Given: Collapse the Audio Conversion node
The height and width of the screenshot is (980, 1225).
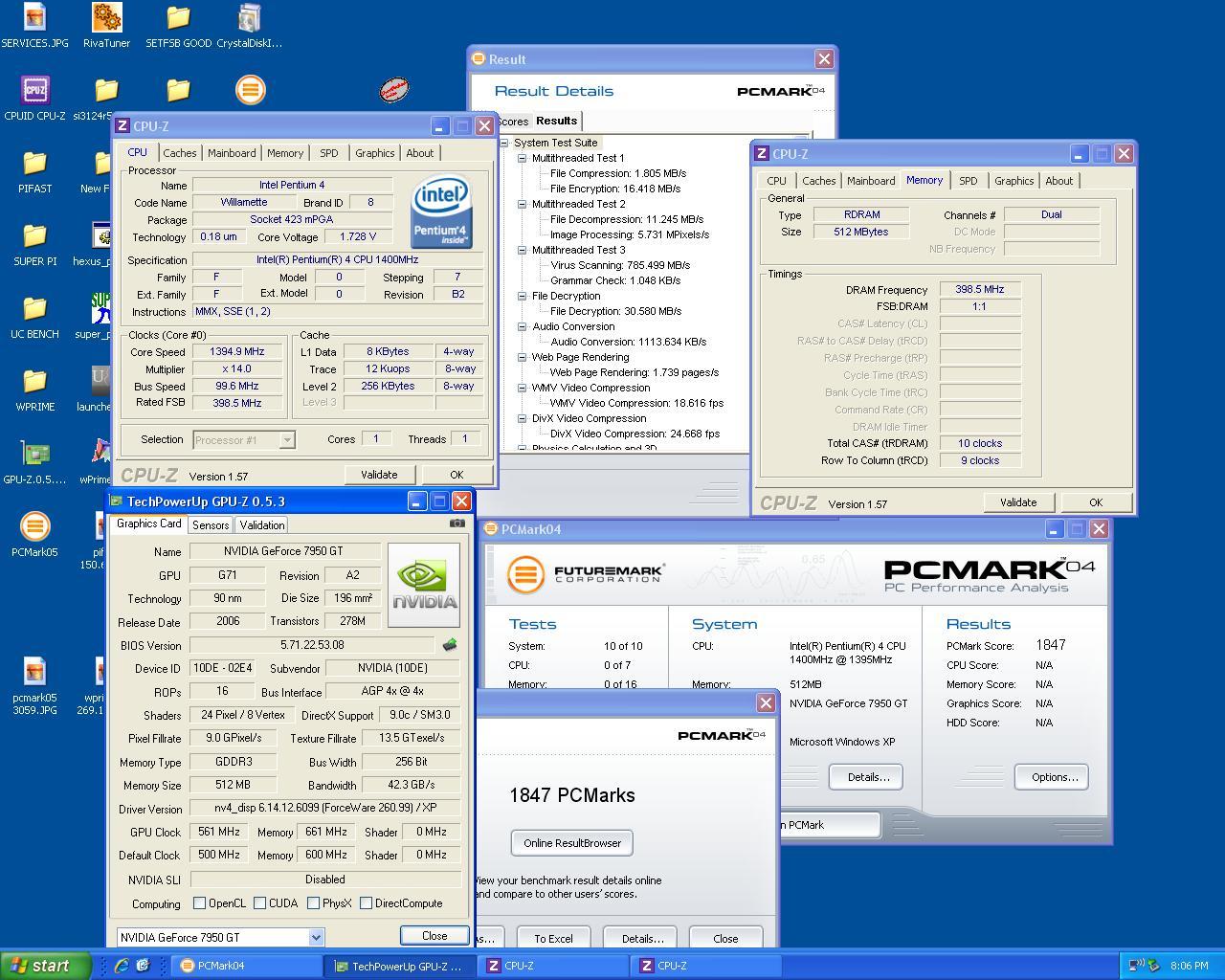Looking at the screenshot, I should click(523, 326).
